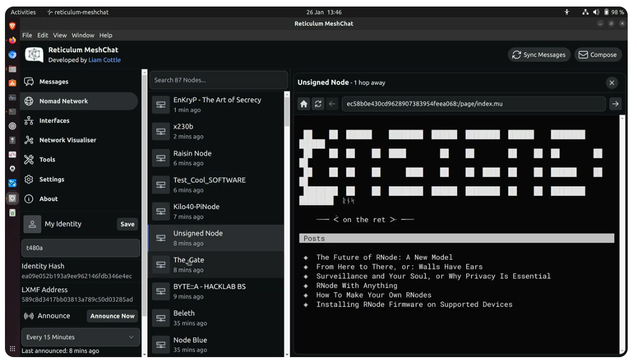Focus the Search 87 Nodes field
This screenshot has width=637, height=362.
coord(219,80)
